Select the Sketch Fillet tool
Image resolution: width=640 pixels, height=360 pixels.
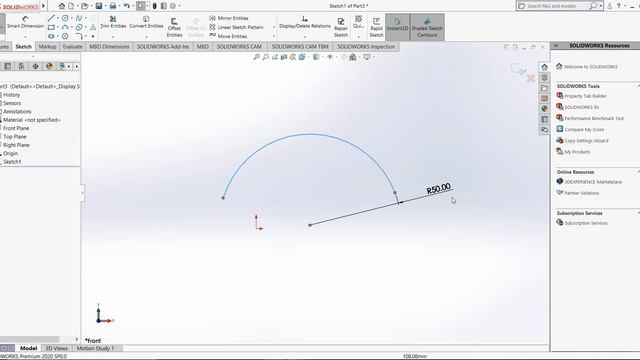tap(79, 36)
